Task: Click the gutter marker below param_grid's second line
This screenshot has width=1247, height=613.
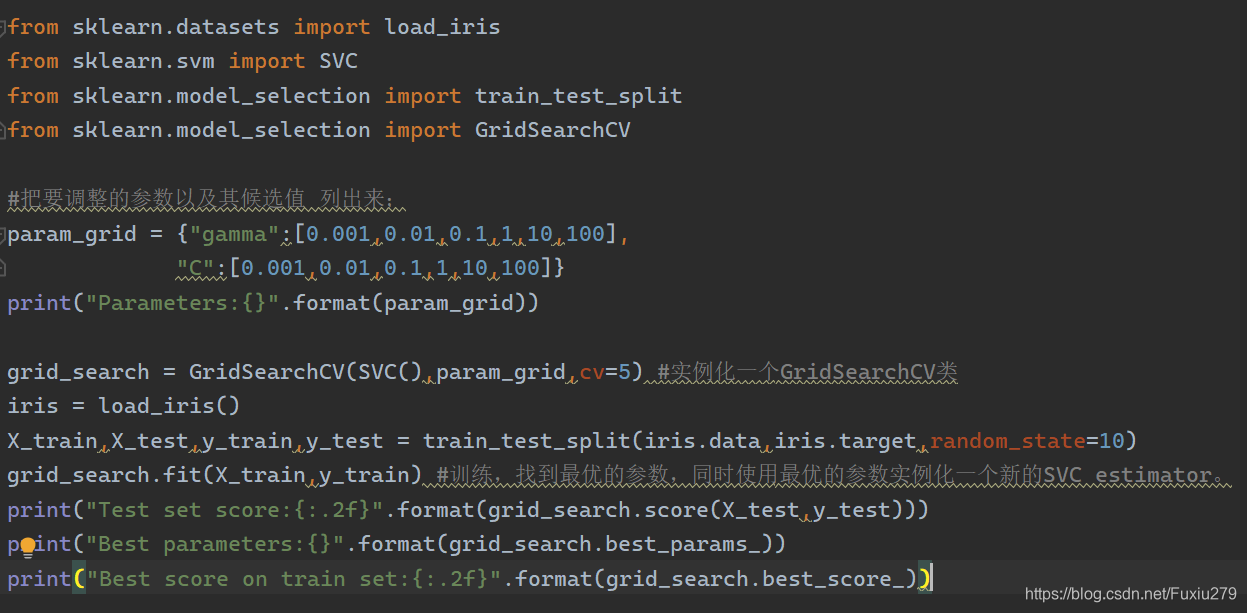Action: click(x=4, y=267)
